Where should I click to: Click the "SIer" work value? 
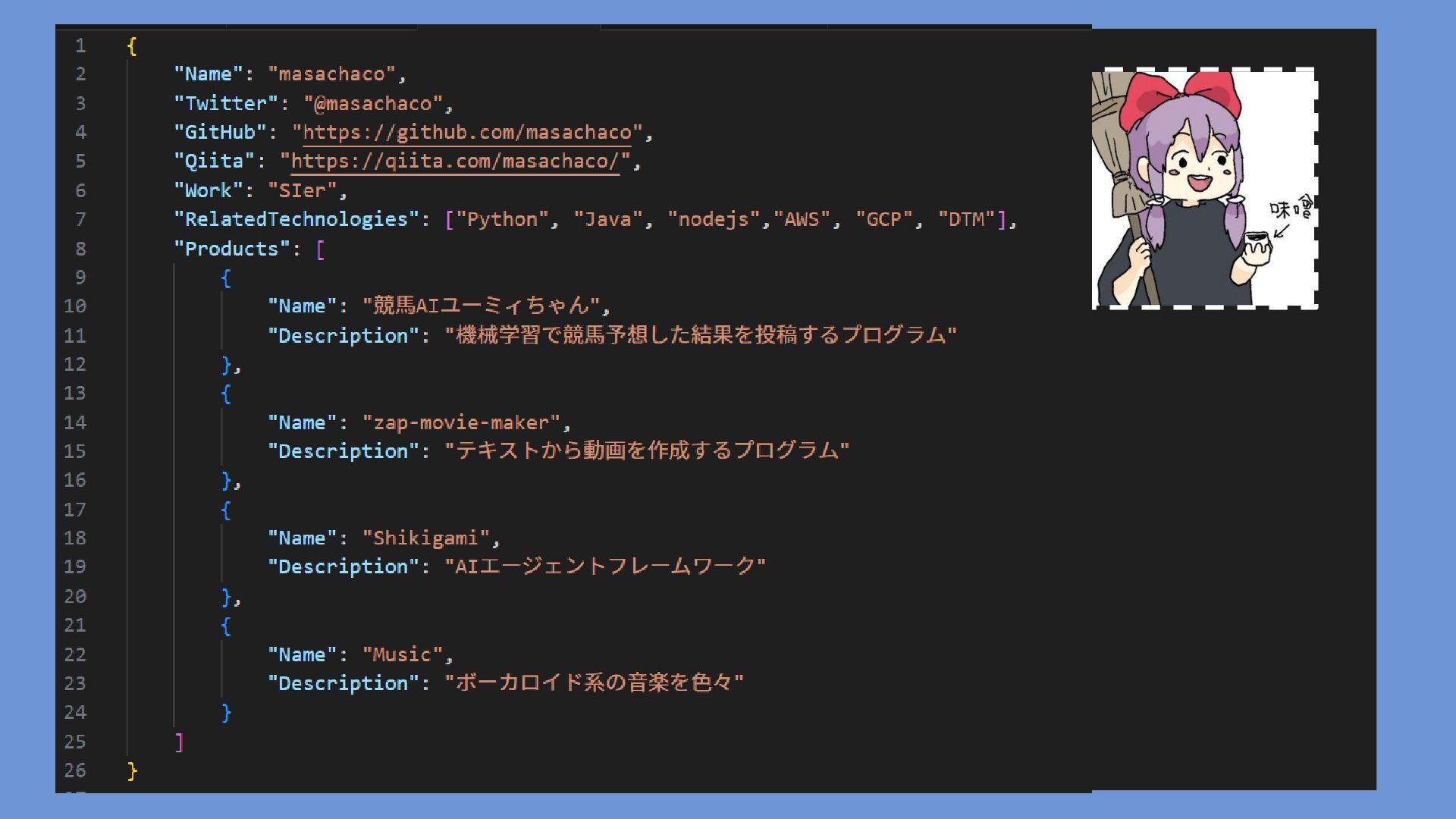pos(302,191)
